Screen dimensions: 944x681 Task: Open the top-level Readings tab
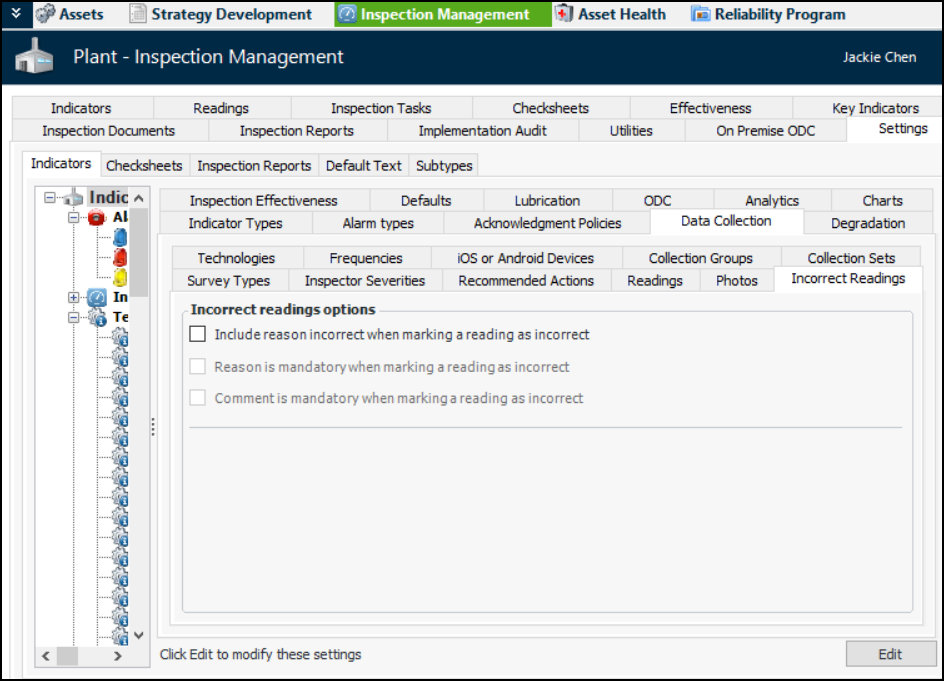coord(221,108)
